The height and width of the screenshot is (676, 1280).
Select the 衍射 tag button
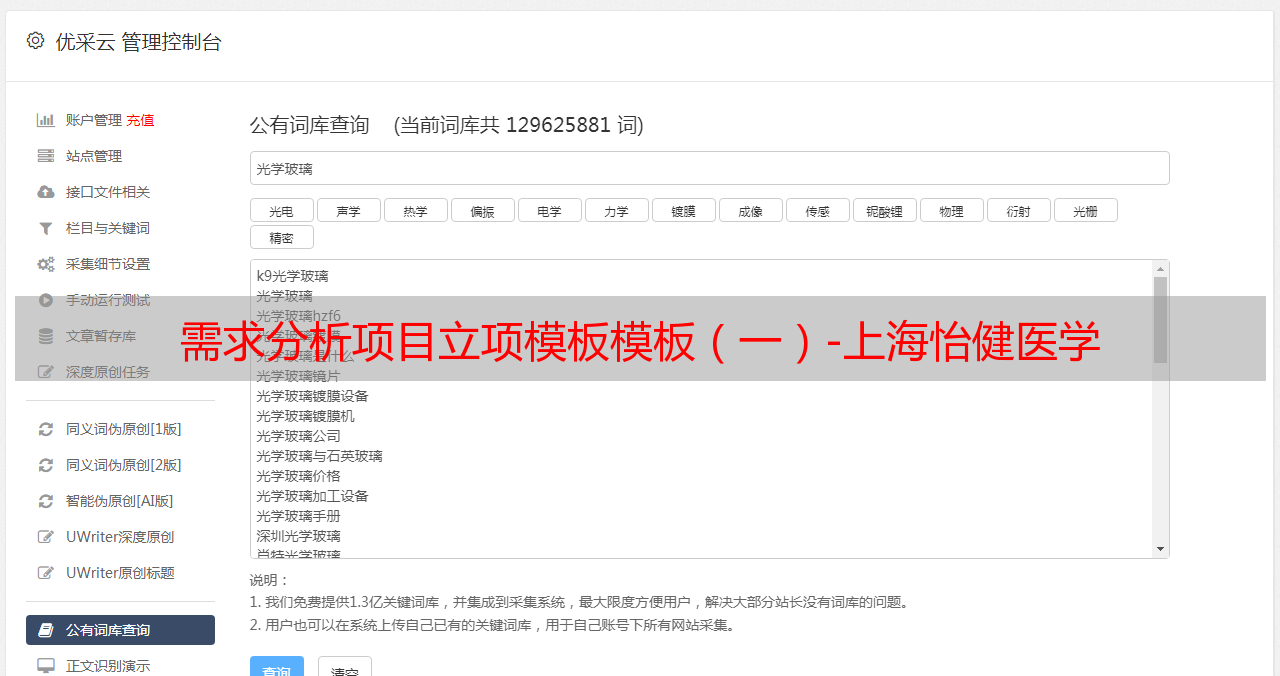click(1019, 210)
